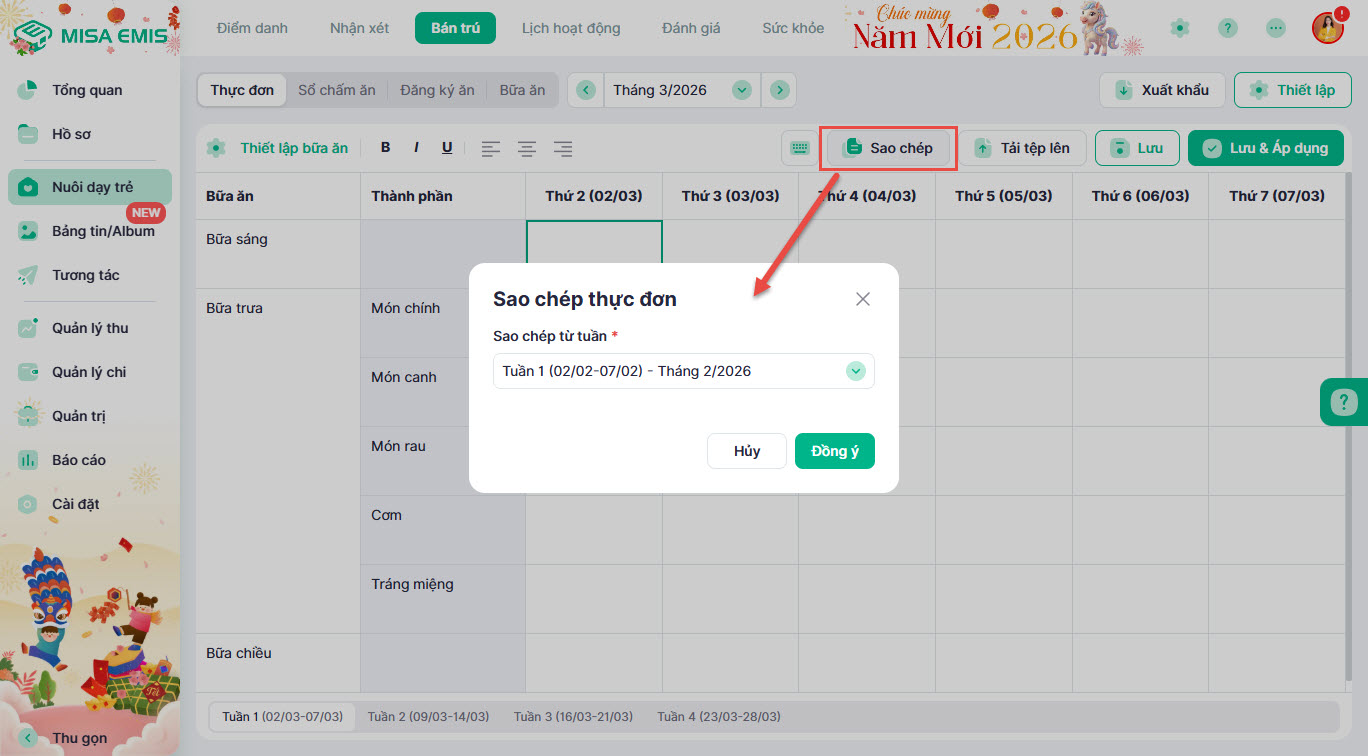Switch to the Sổ chấm ăn tab
The image size is (1368, 756).
(x=337, y=90)
